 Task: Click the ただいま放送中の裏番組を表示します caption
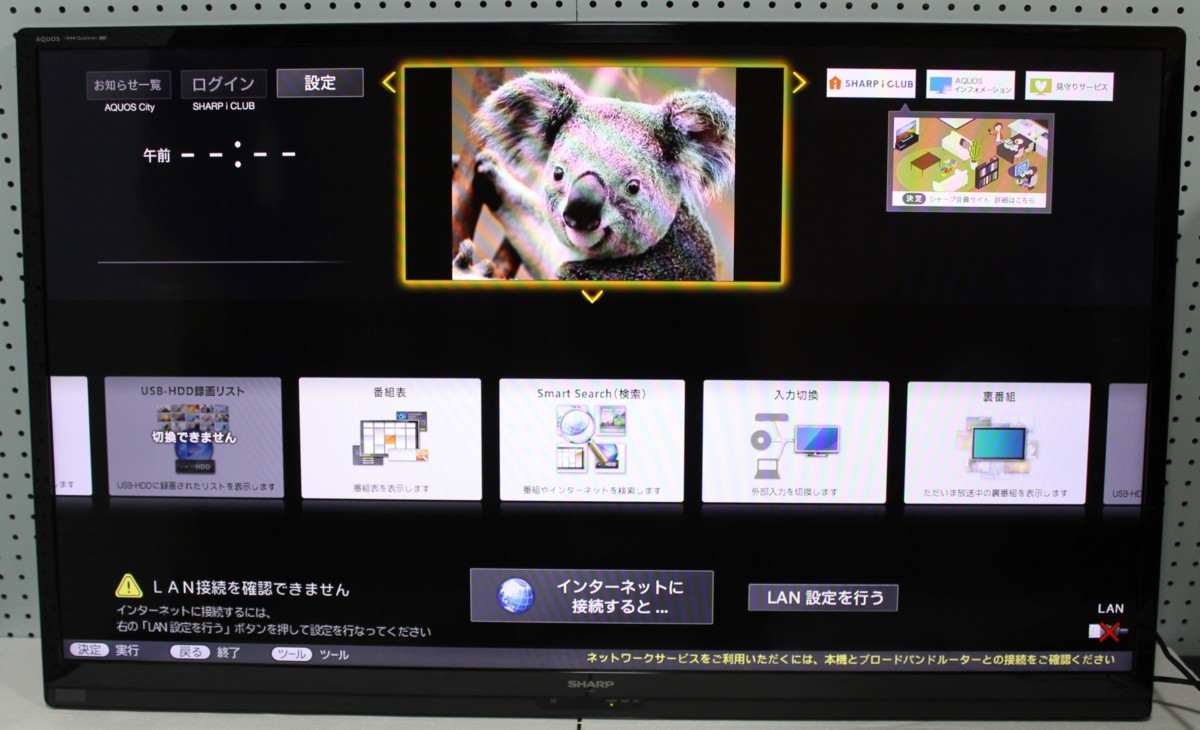pyautogui.click(x=998, y=493)
